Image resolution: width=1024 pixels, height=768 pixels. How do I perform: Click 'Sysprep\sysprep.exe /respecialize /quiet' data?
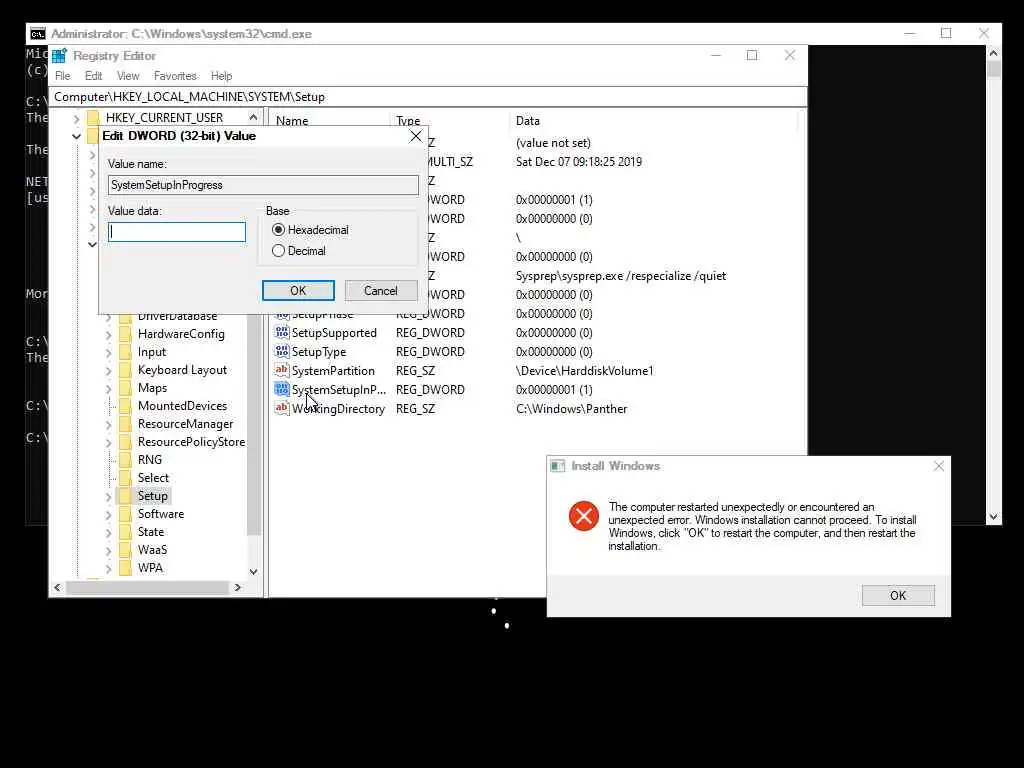[x=621, y=276]
